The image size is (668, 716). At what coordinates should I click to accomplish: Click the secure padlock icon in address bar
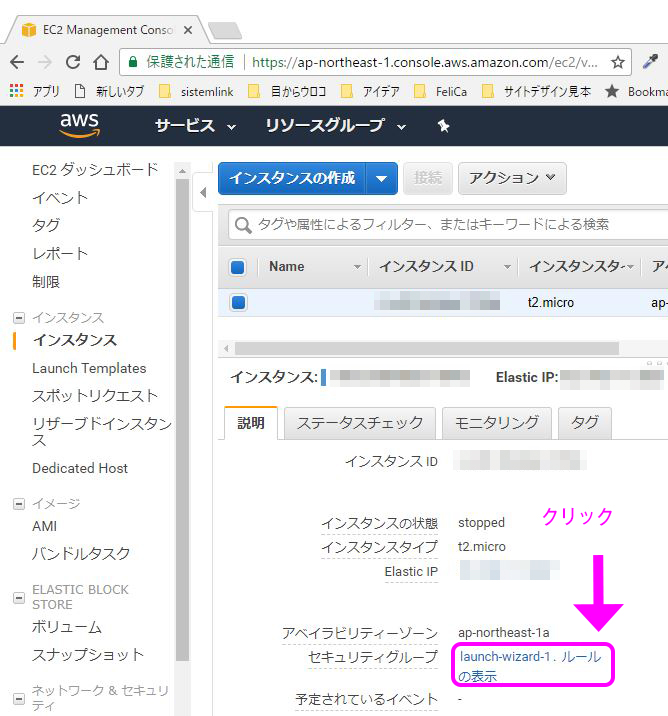133,62
